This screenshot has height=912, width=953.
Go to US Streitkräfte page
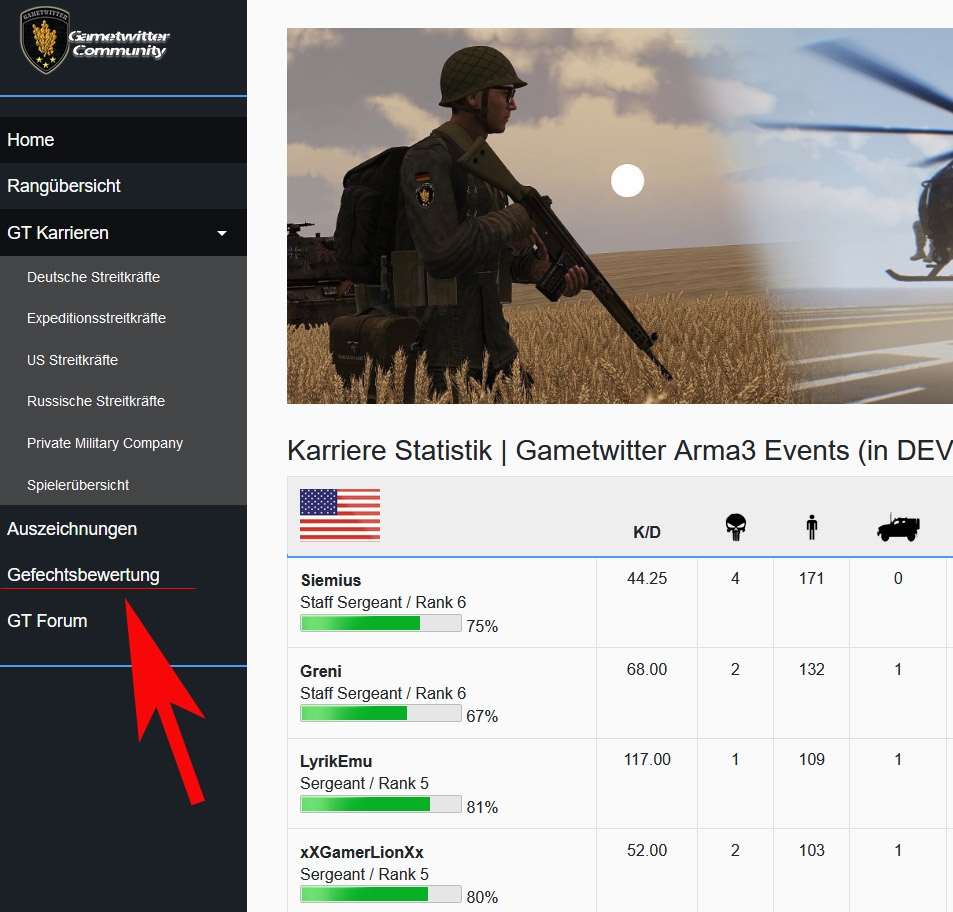pyautogui.click(x=72, y=360)
